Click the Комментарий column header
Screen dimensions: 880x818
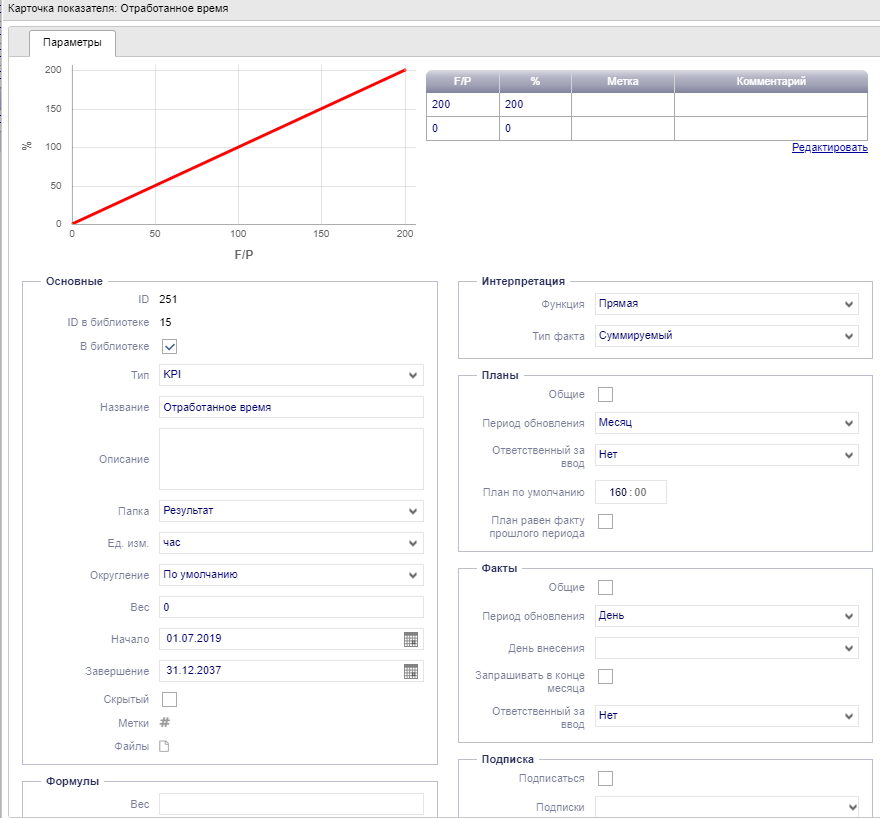770,82
